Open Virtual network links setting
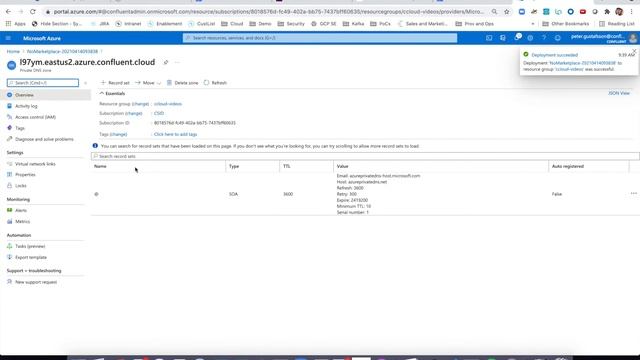The height and width of the screenshot is (360, 640). [x=35, y=164]
